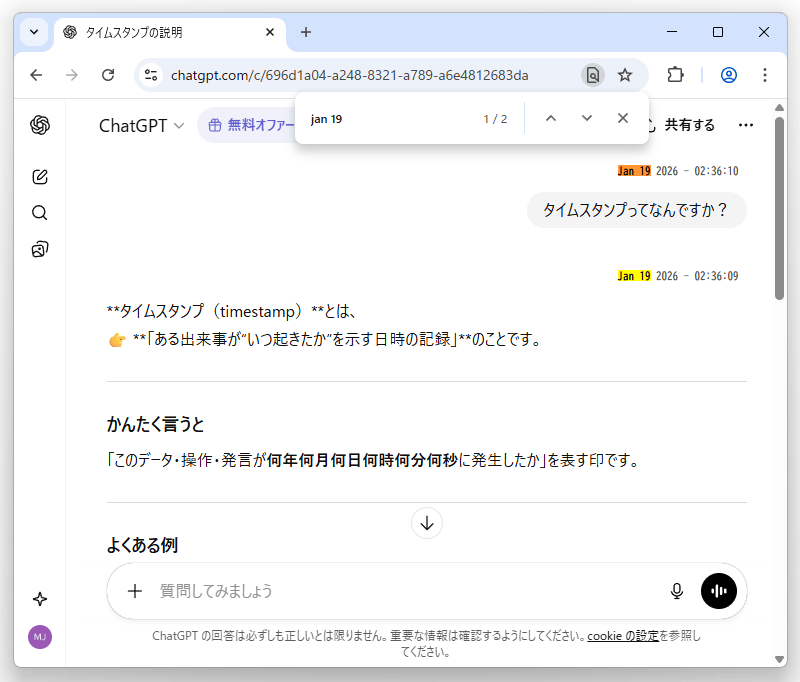This screenshot has width=800, height=682.
Task: Open the tab search dropdown arrow
Action: pyautogui.click(x=34, y=32)
